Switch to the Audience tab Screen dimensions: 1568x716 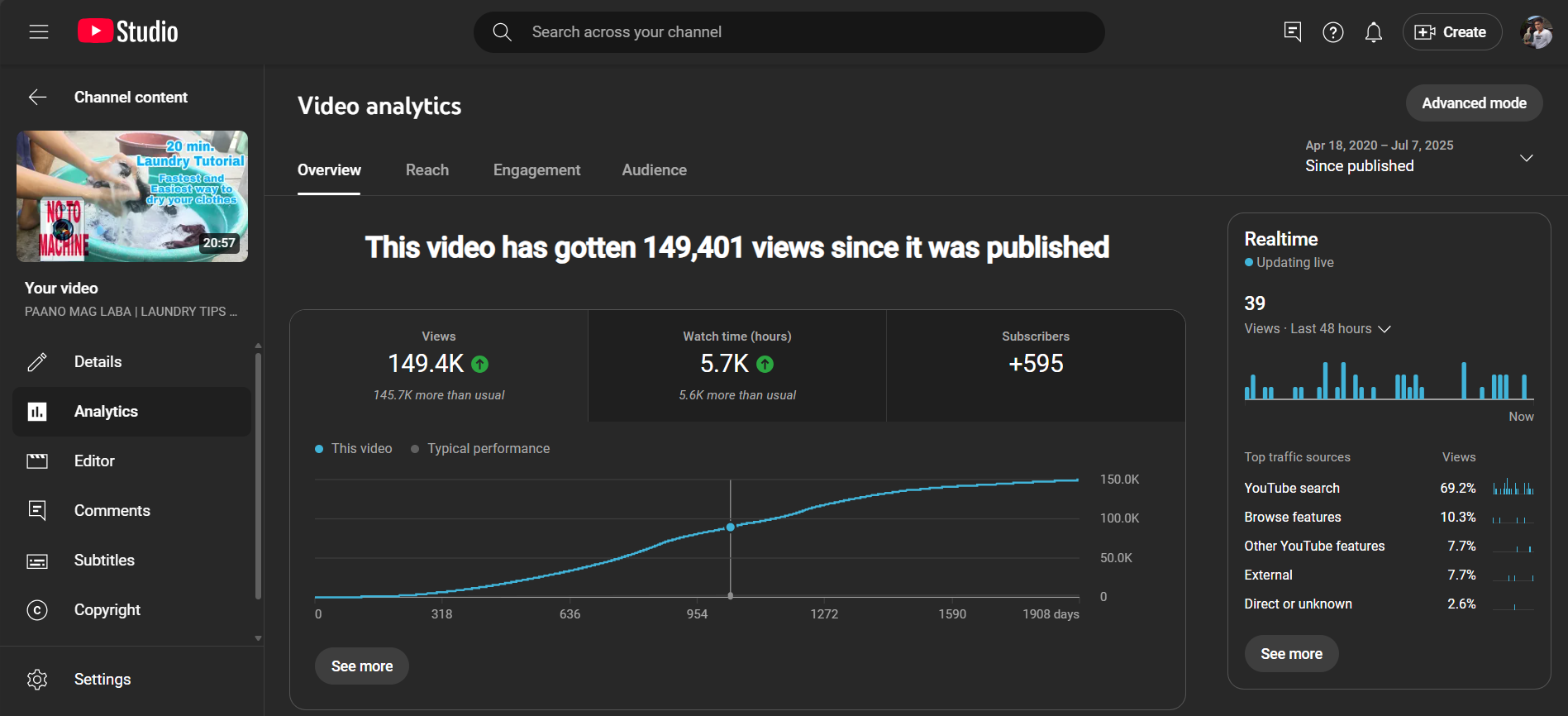point(654,170)
